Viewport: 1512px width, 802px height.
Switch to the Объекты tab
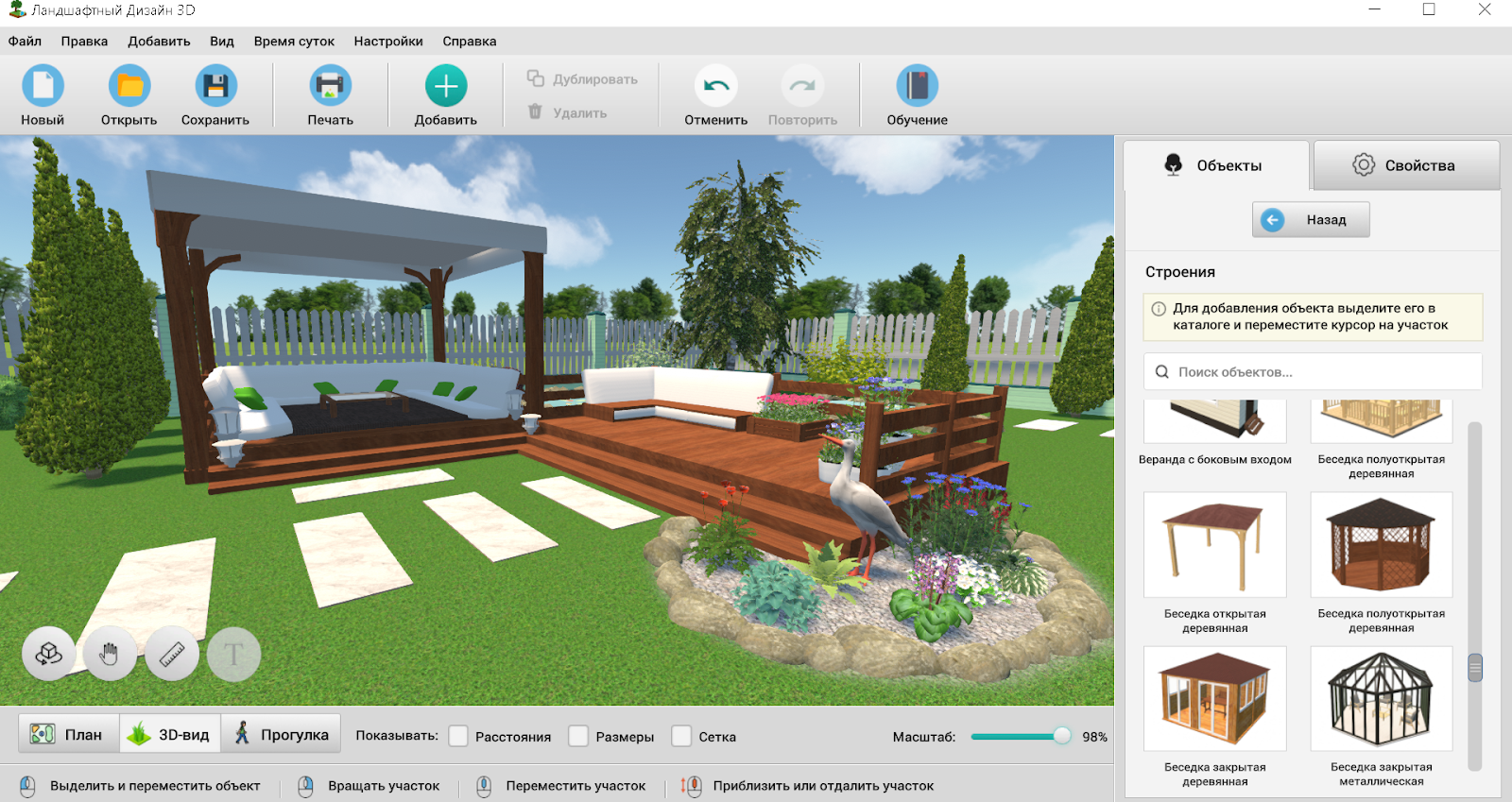(x=1216, y=165)
